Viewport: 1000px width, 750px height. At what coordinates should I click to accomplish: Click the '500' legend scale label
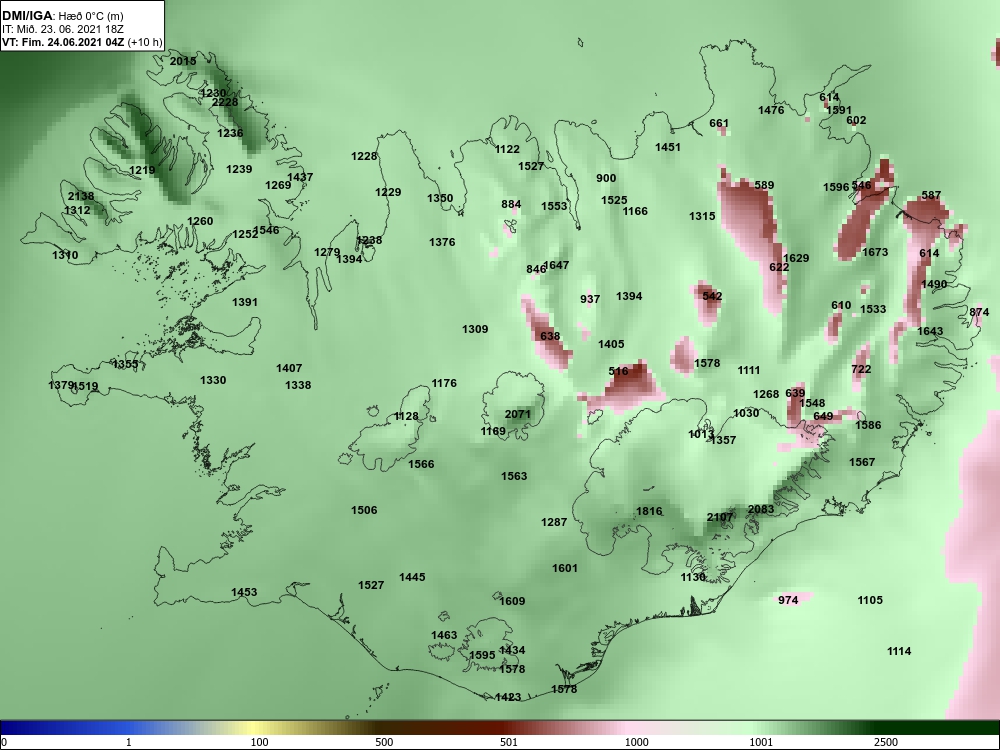(x=384, y=742)
